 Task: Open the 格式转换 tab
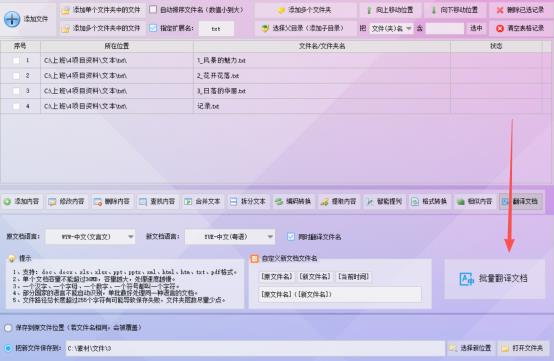(429, 202)
